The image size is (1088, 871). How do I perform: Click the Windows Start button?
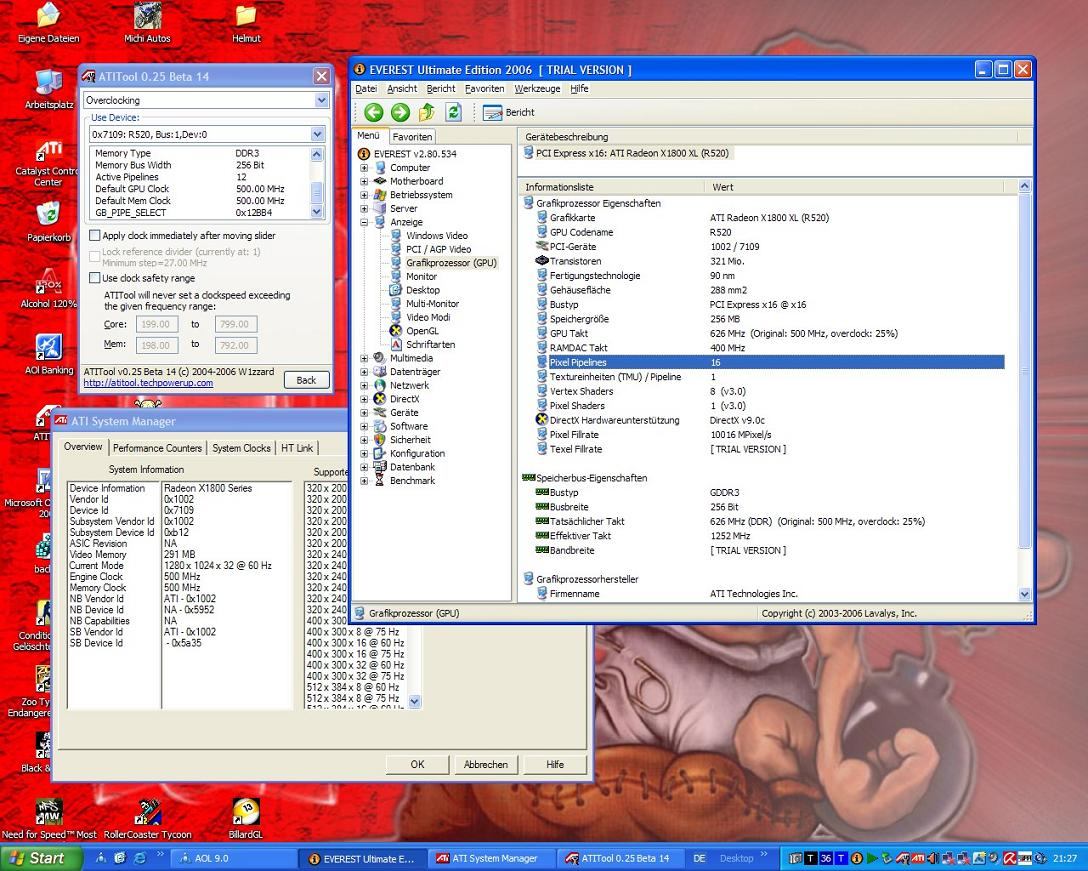(x=40, y=859)
